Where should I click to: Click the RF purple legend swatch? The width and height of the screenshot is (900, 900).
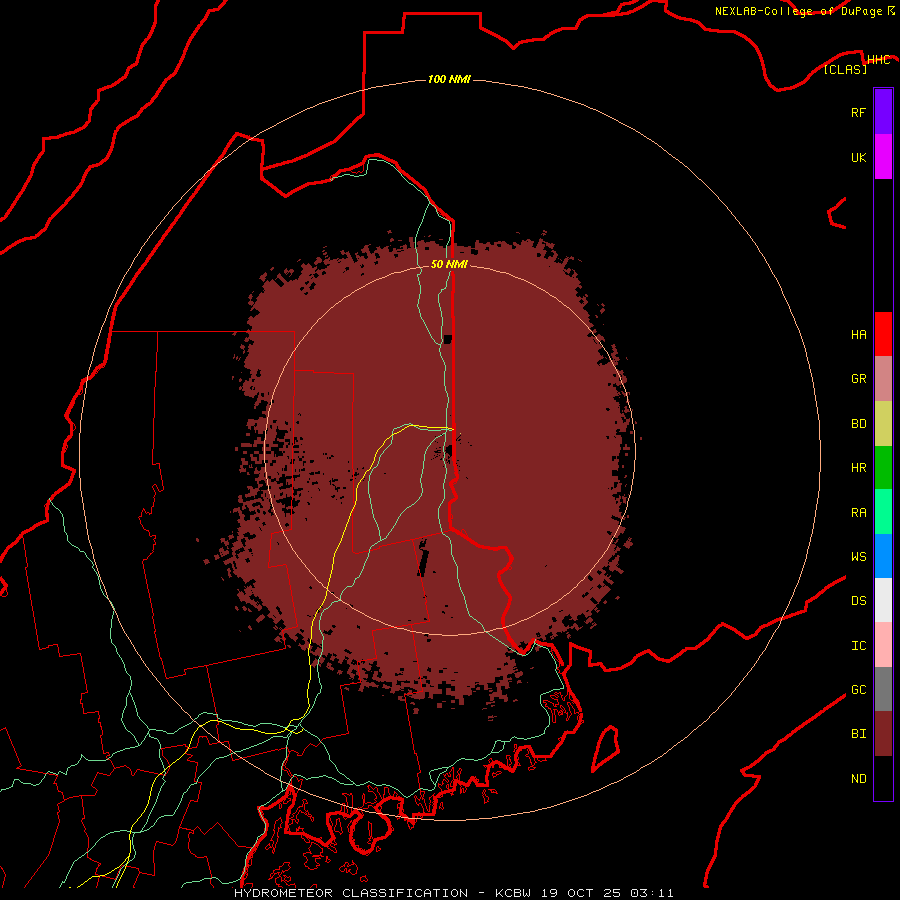click(883, 112)
